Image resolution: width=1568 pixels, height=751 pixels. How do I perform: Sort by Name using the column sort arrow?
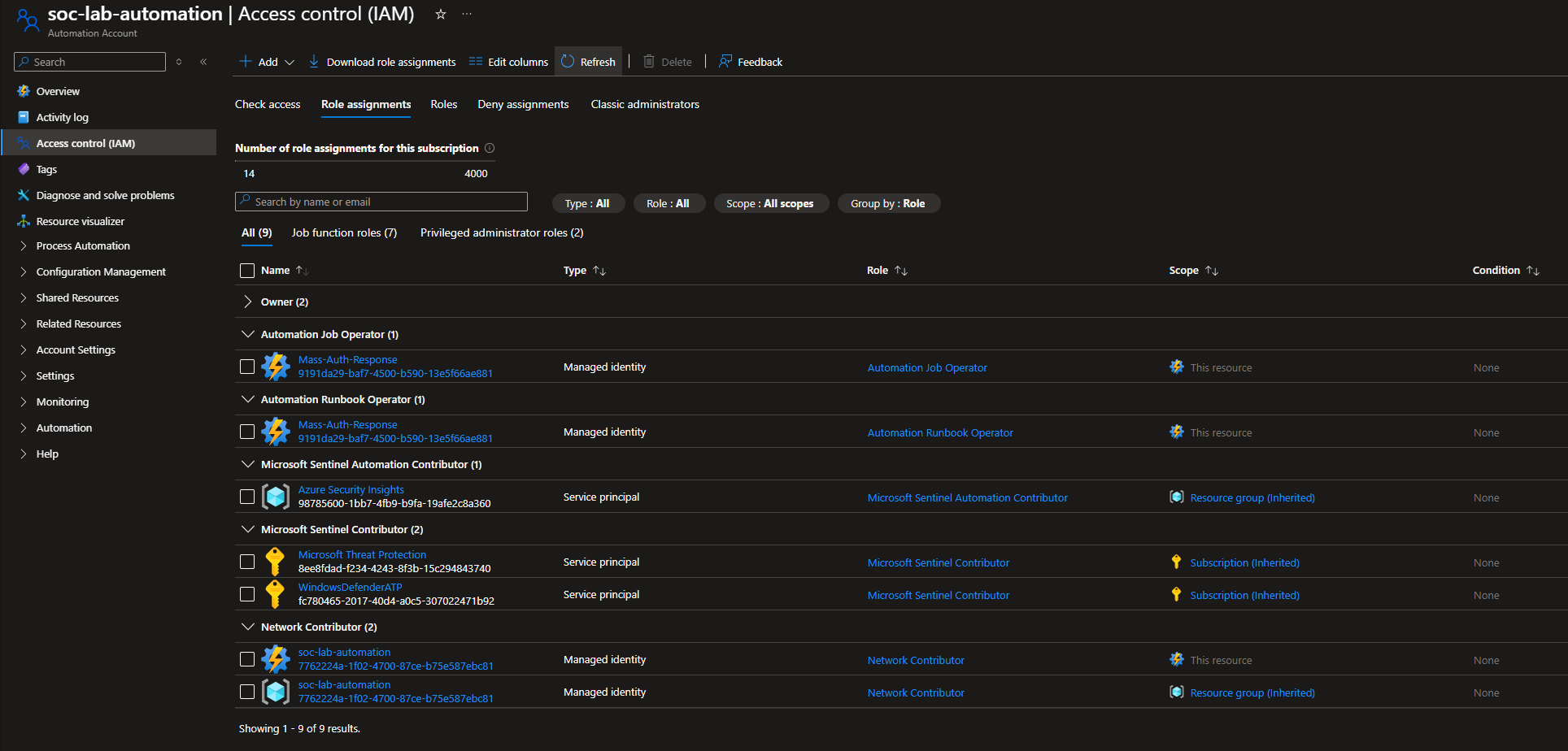[x=302, y=271]
